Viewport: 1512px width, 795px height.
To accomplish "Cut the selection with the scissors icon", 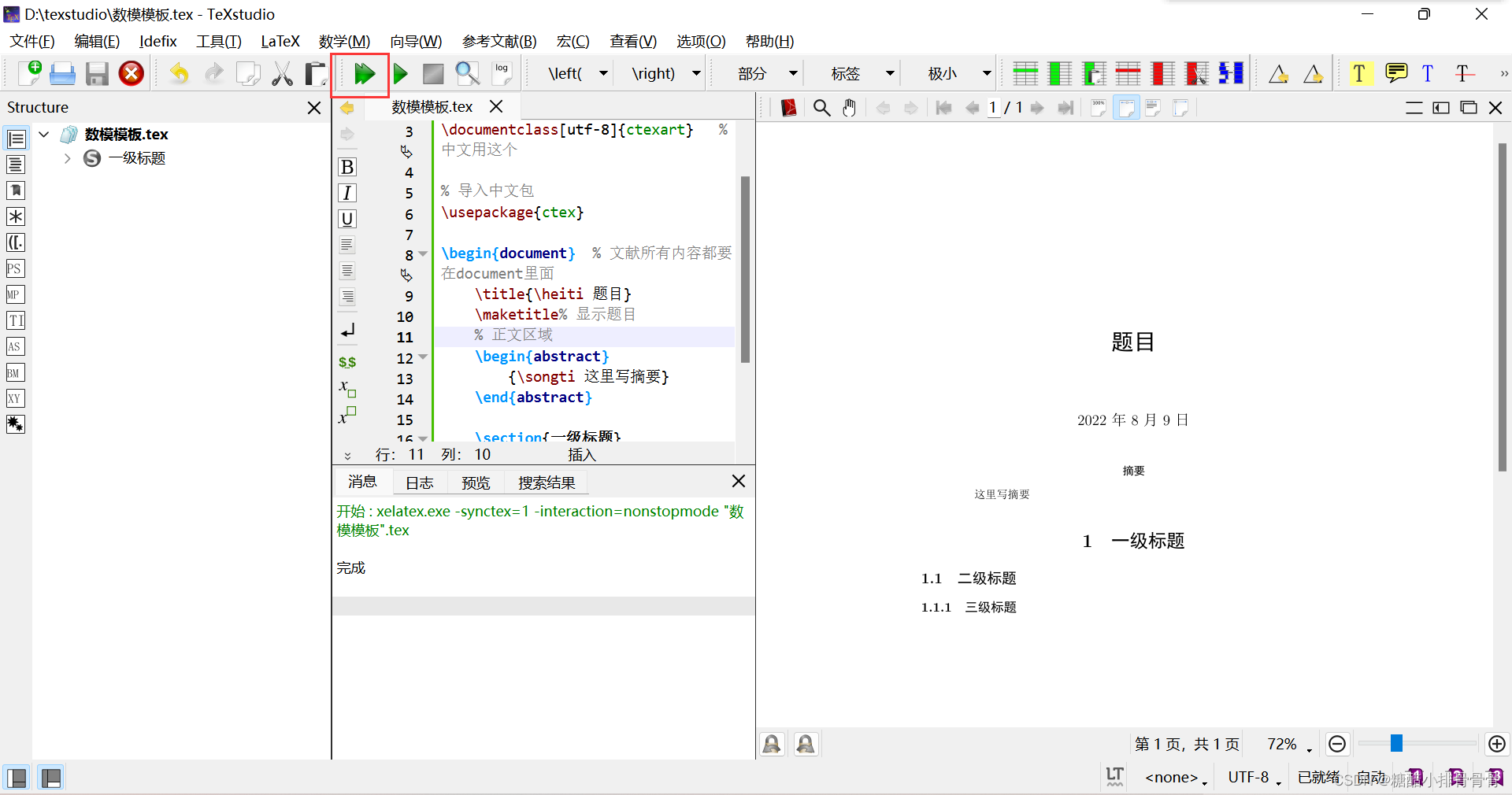I will click(282, 74).
